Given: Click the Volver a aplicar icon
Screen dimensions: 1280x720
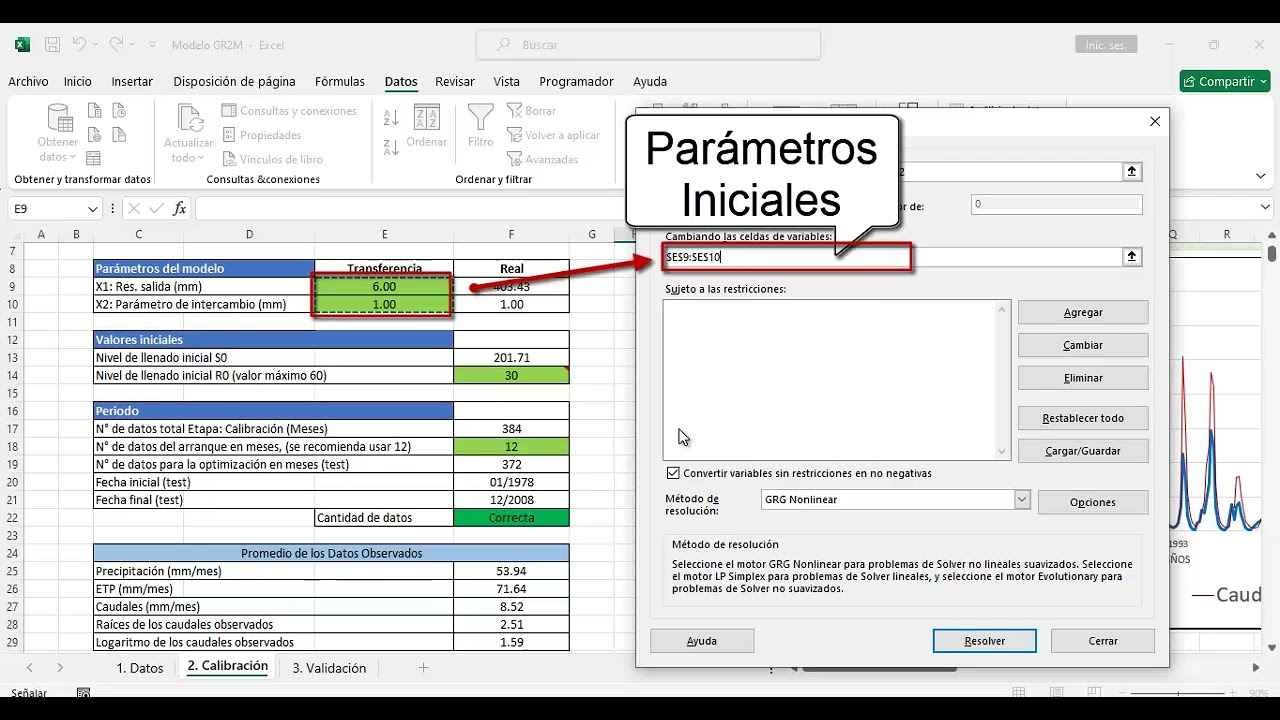Looking at the screenshot, I should tap(514, 135).
